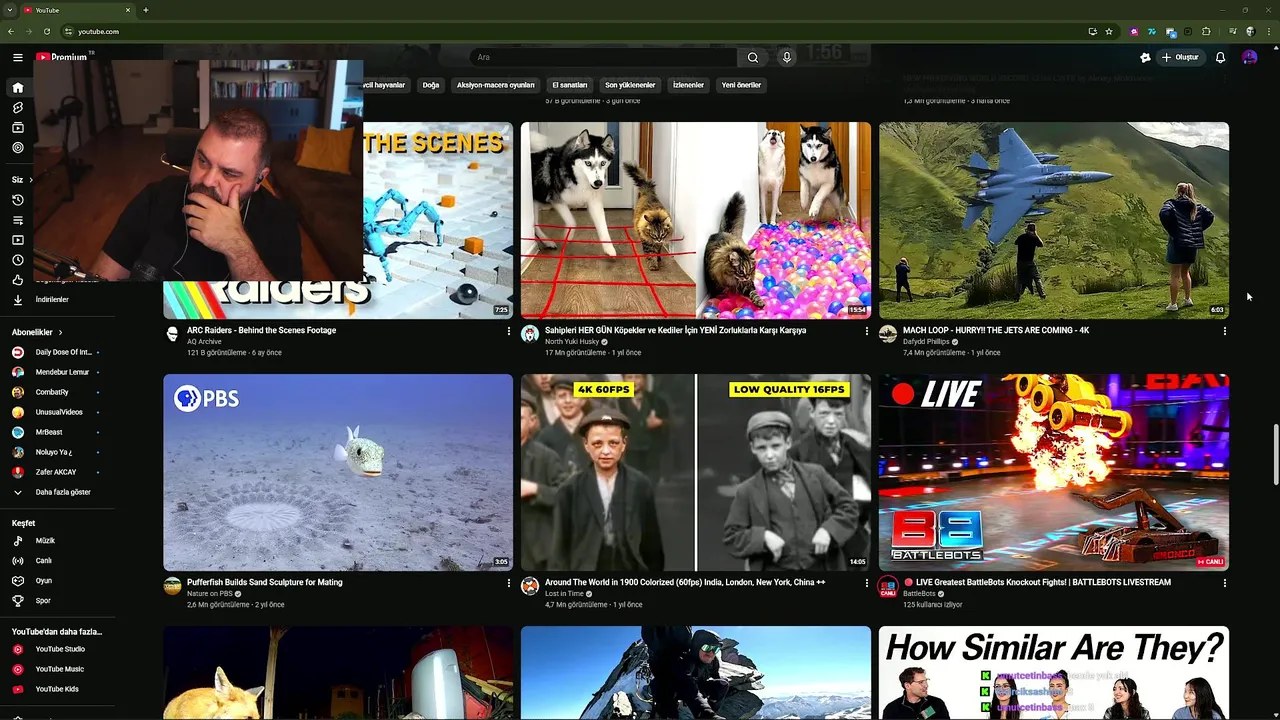The height and width of the screenshot is (720, 1280).
Task: Click the search magnifier button
Action: pyautogui.click(x=753, y=58)
